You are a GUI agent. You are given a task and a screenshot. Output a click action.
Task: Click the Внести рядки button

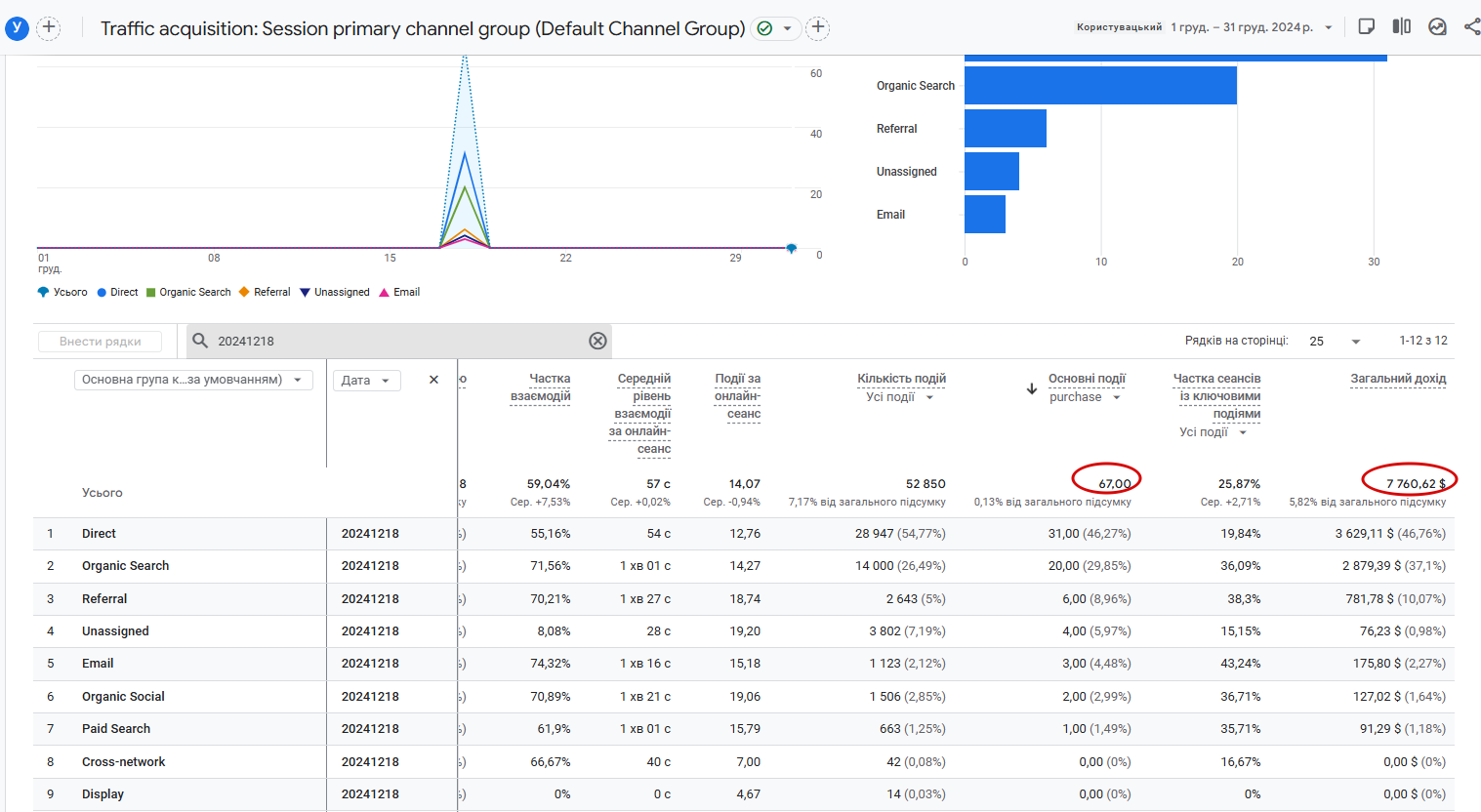click(100, 342)
